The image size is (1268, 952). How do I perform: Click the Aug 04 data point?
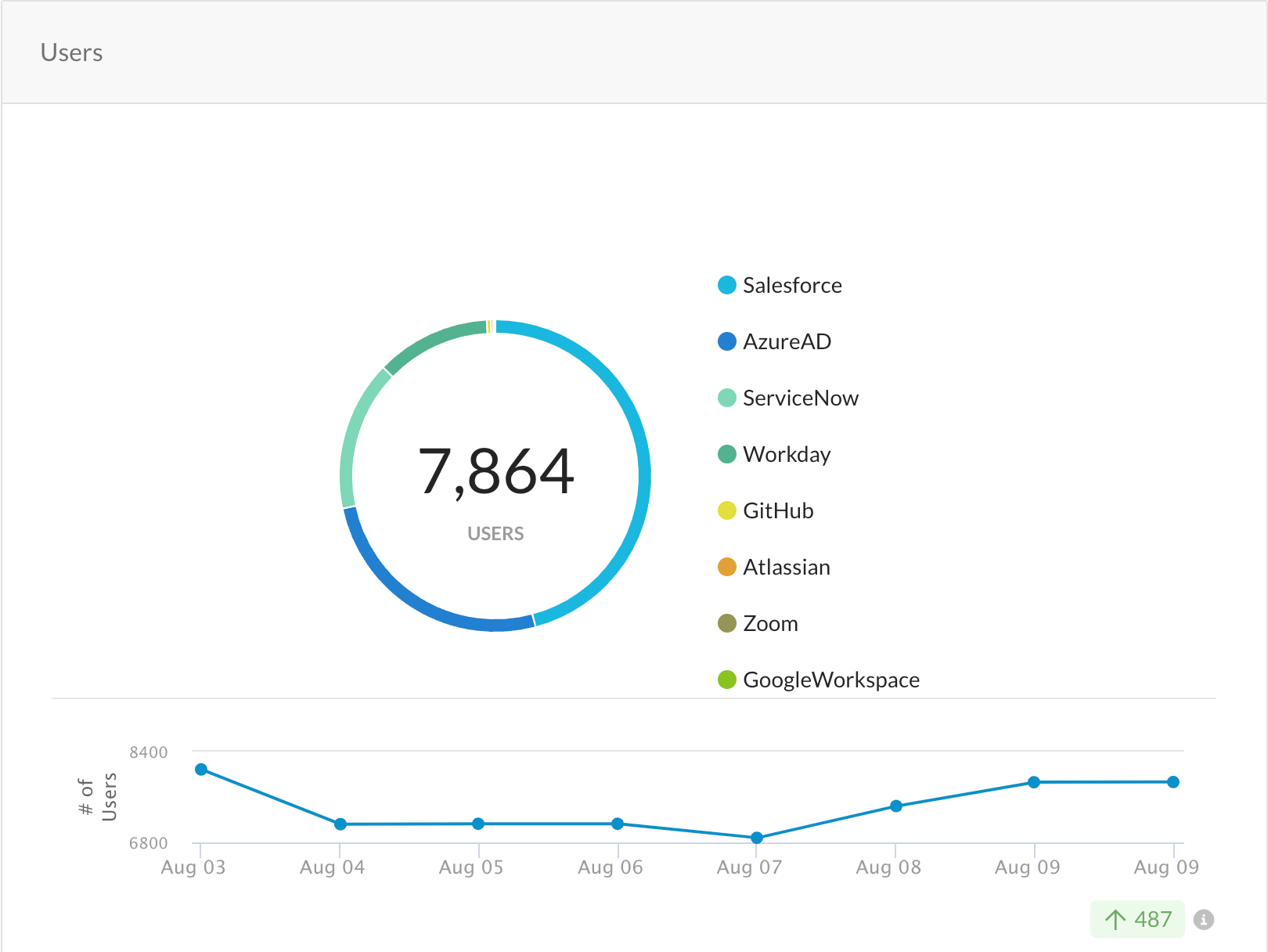(x=340, y=824)
